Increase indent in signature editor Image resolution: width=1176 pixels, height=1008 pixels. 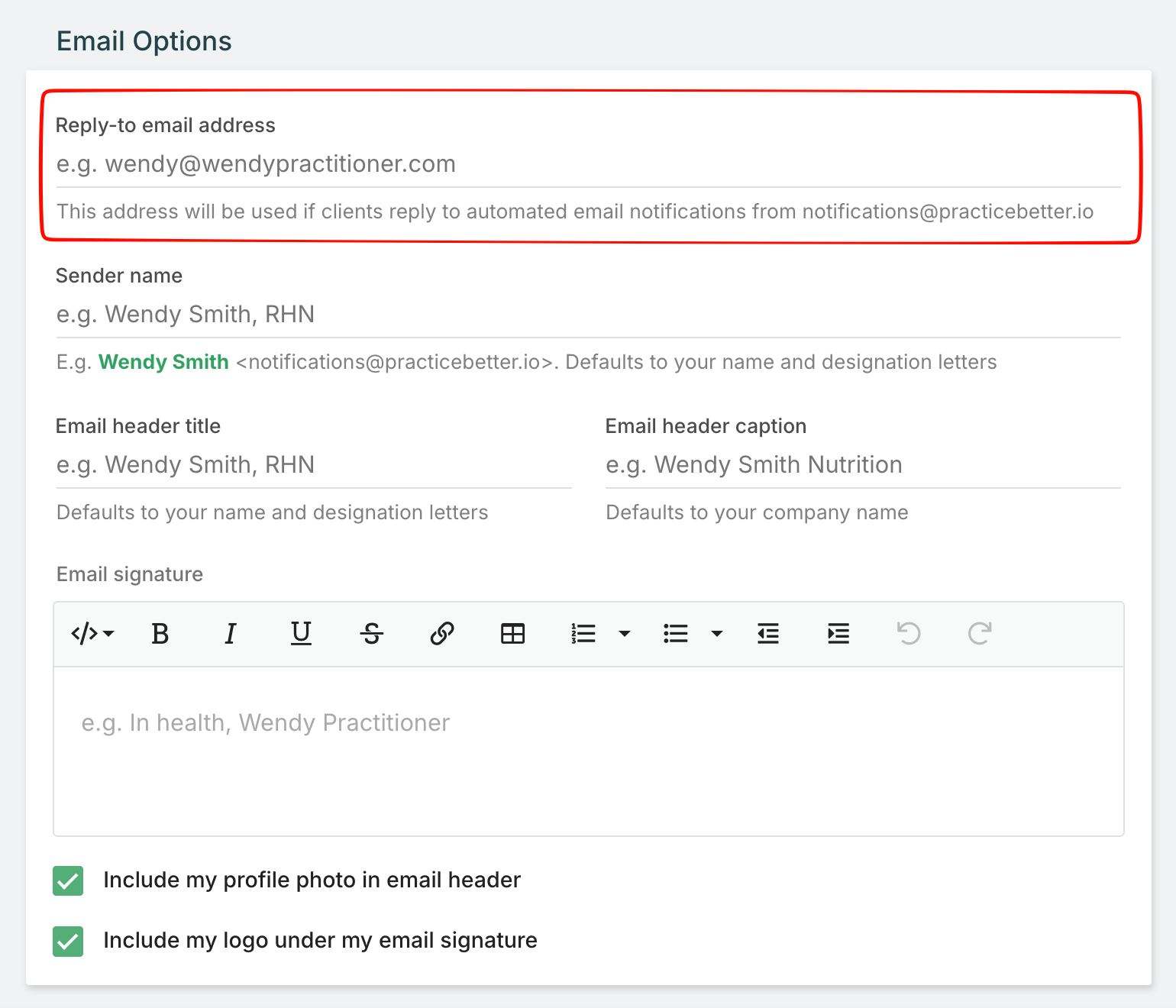coord(838,634)
